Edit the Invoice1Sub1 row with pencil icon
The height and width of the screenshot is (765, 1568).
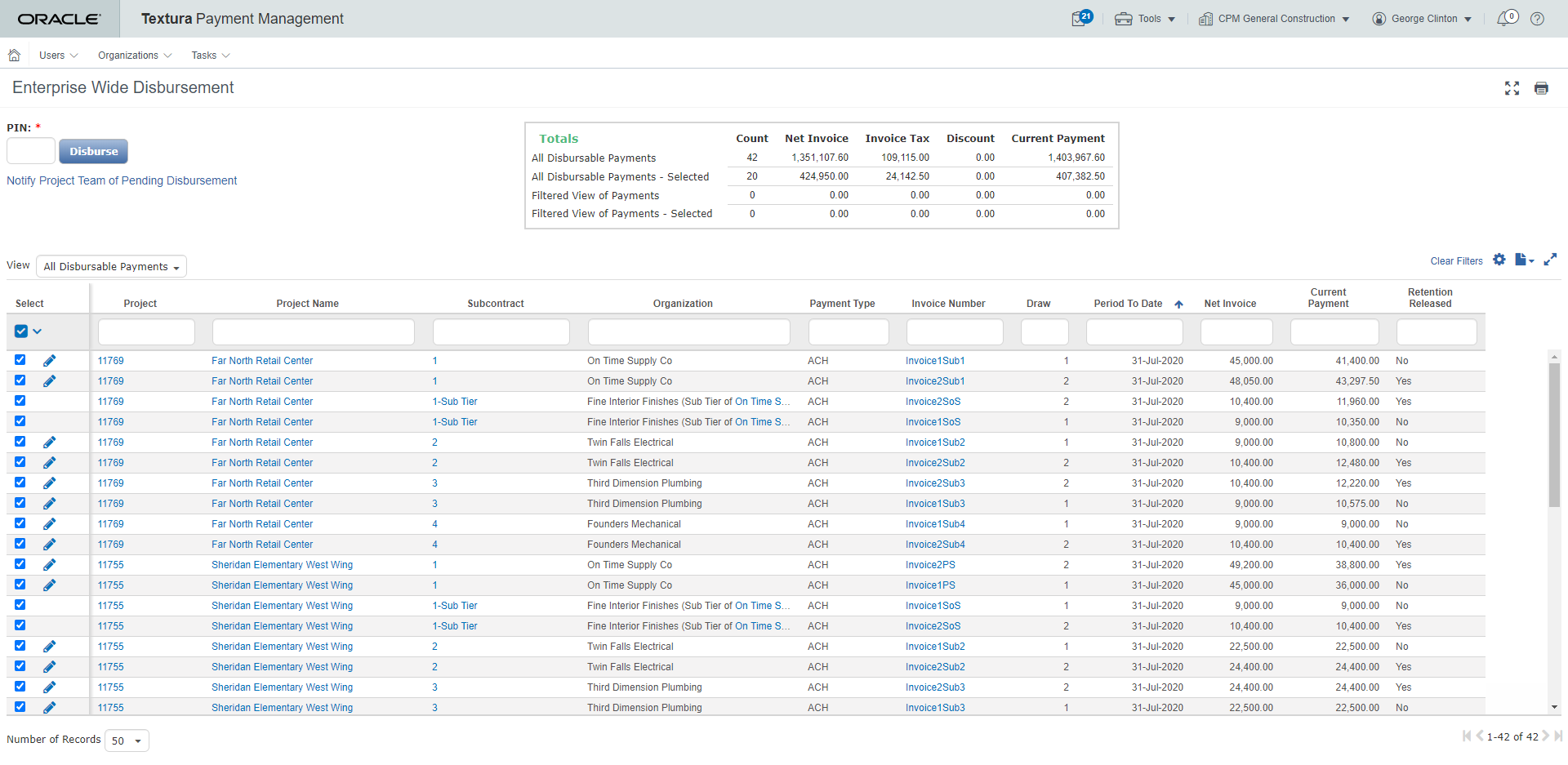pos(49,361)
